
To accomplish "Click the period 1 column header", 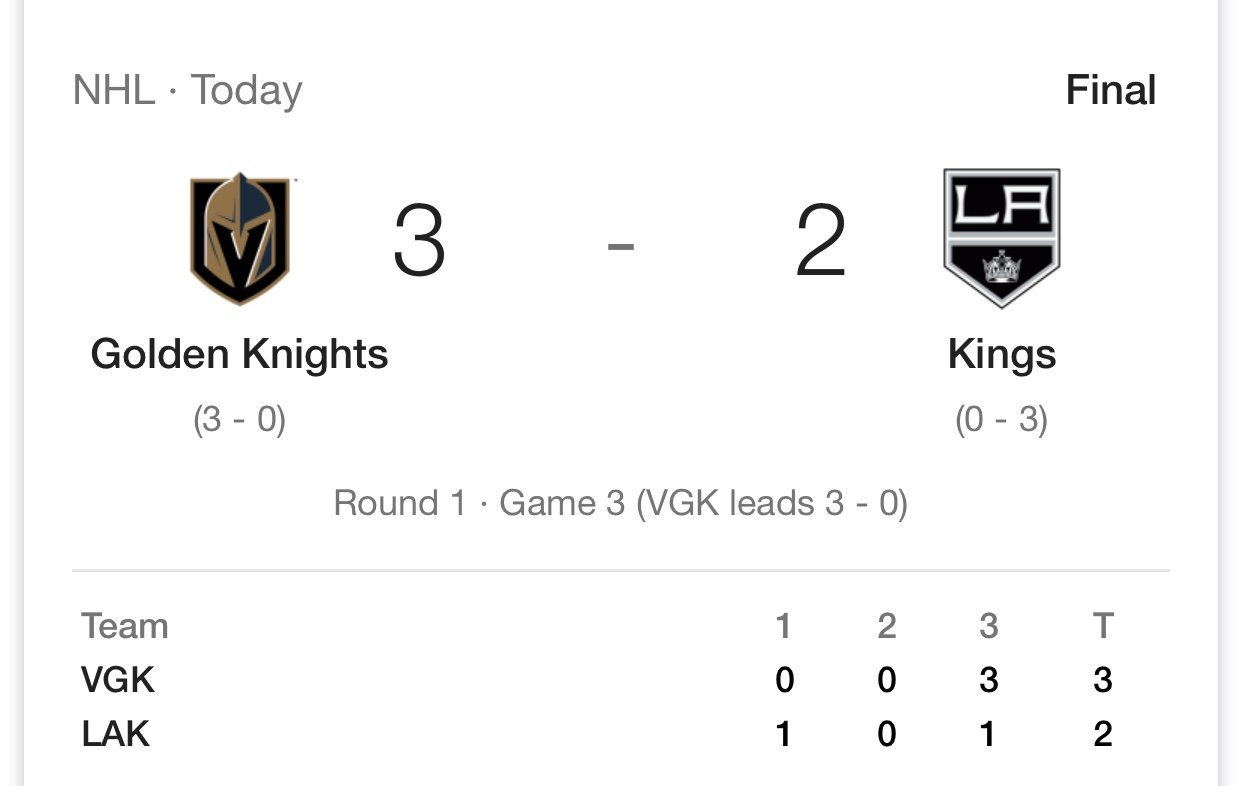I will 784,626.
